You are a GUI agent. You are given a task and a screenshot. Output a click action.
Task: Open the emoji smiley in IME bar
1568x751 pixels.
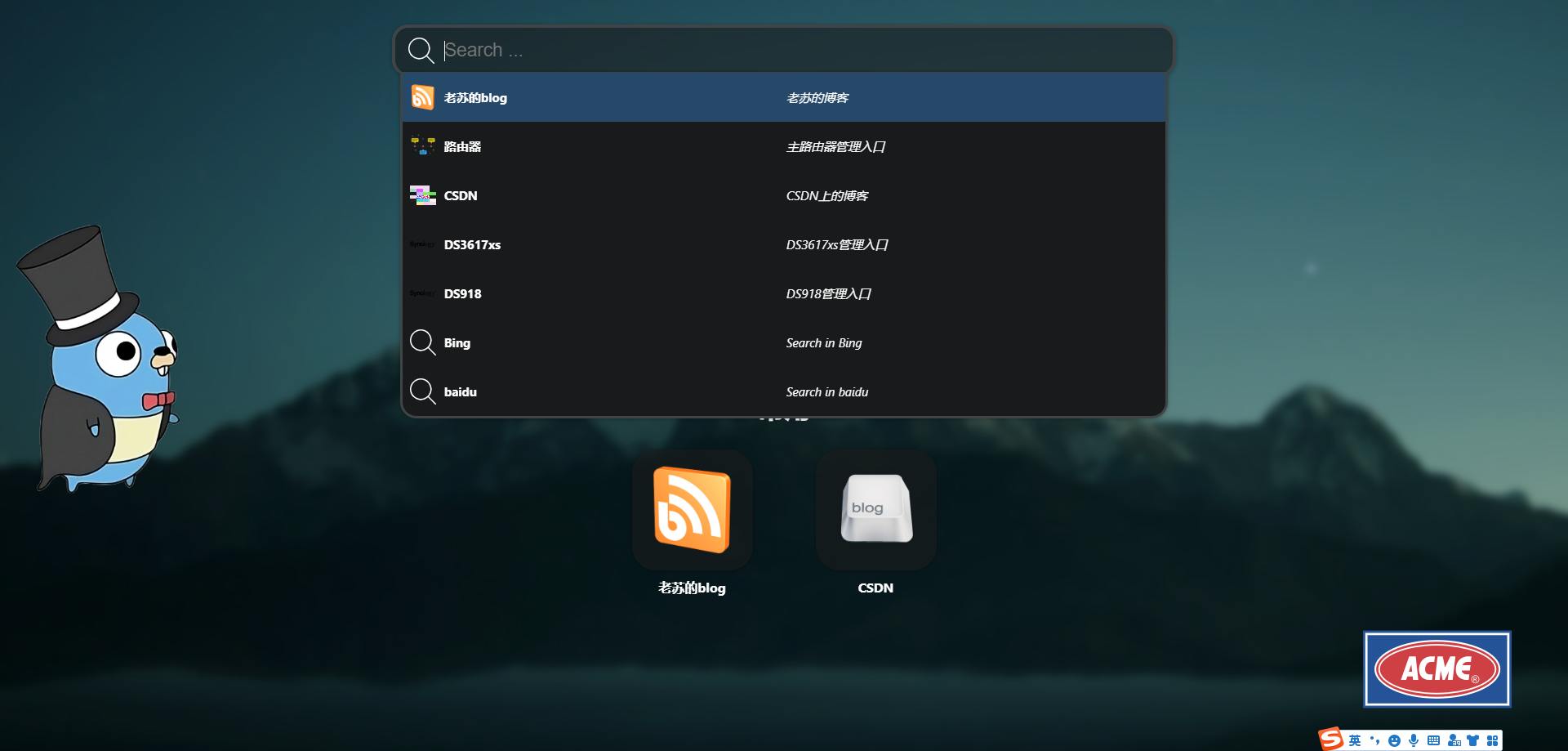point(1394,740)
